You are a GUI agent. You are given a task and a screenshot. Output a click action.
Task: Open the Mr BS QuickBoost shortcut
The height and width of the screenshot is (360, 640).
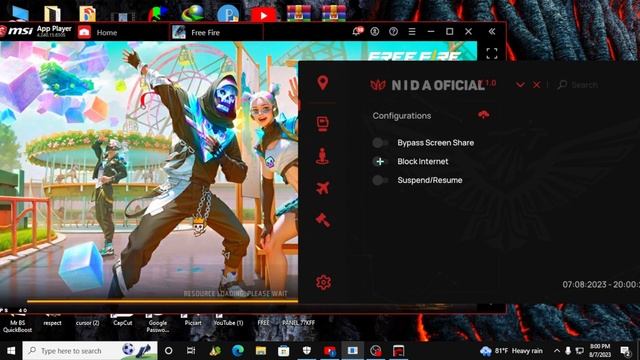click(x=17, y=323)
